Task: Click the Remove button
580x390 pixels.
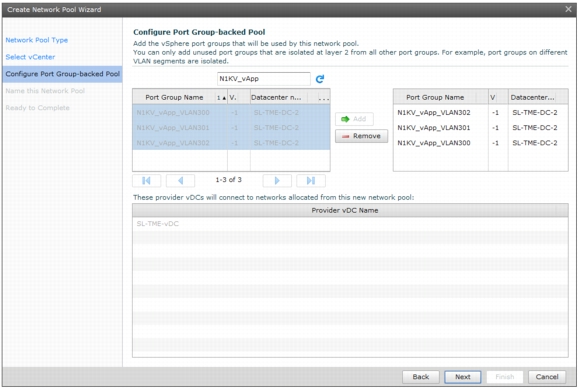Action: (x=361, y=136)
